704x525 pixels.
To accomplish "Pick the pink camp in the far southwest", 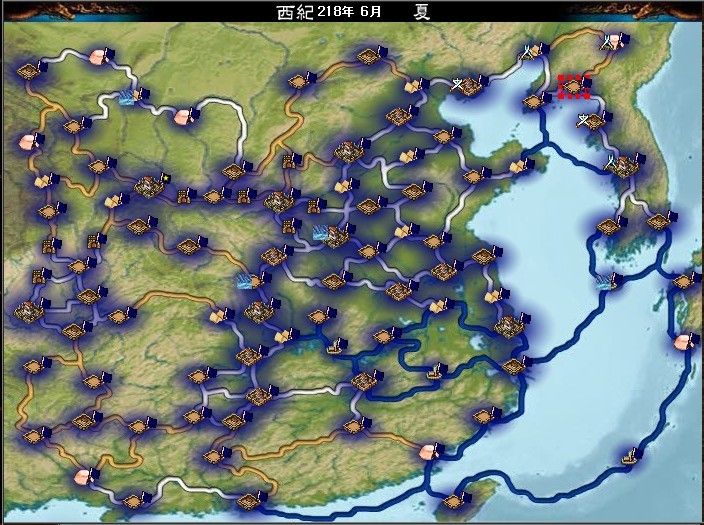I will [83, 476].
